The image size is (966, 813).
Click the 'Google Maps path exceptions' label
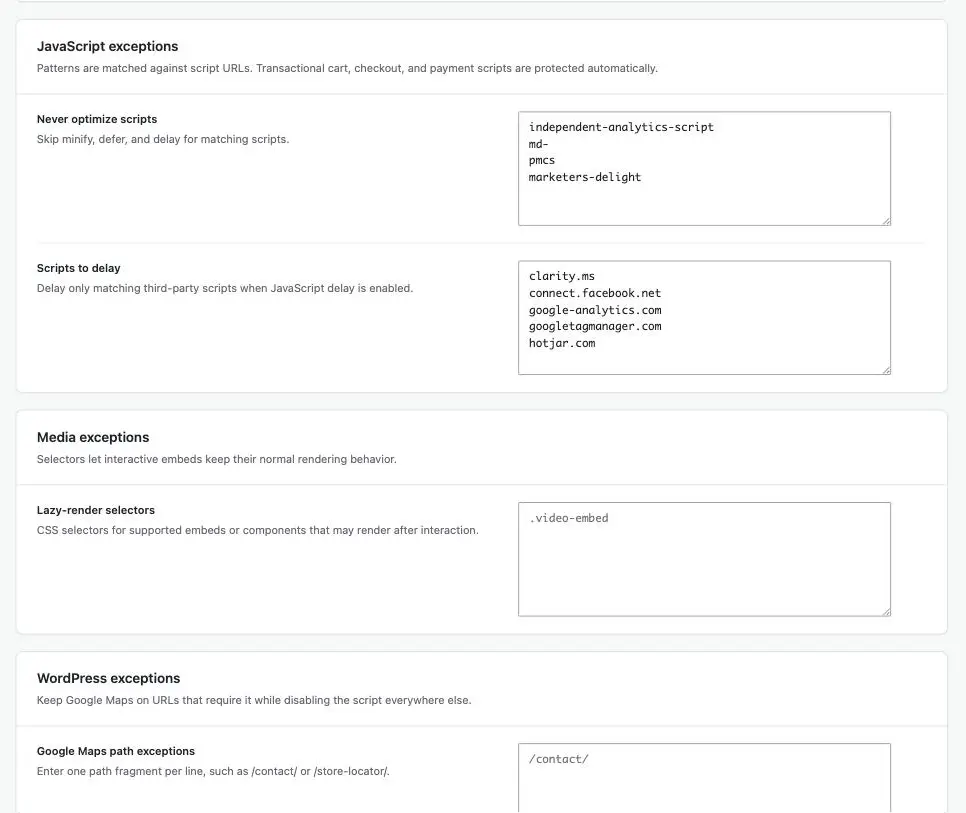tap(116, 751)
